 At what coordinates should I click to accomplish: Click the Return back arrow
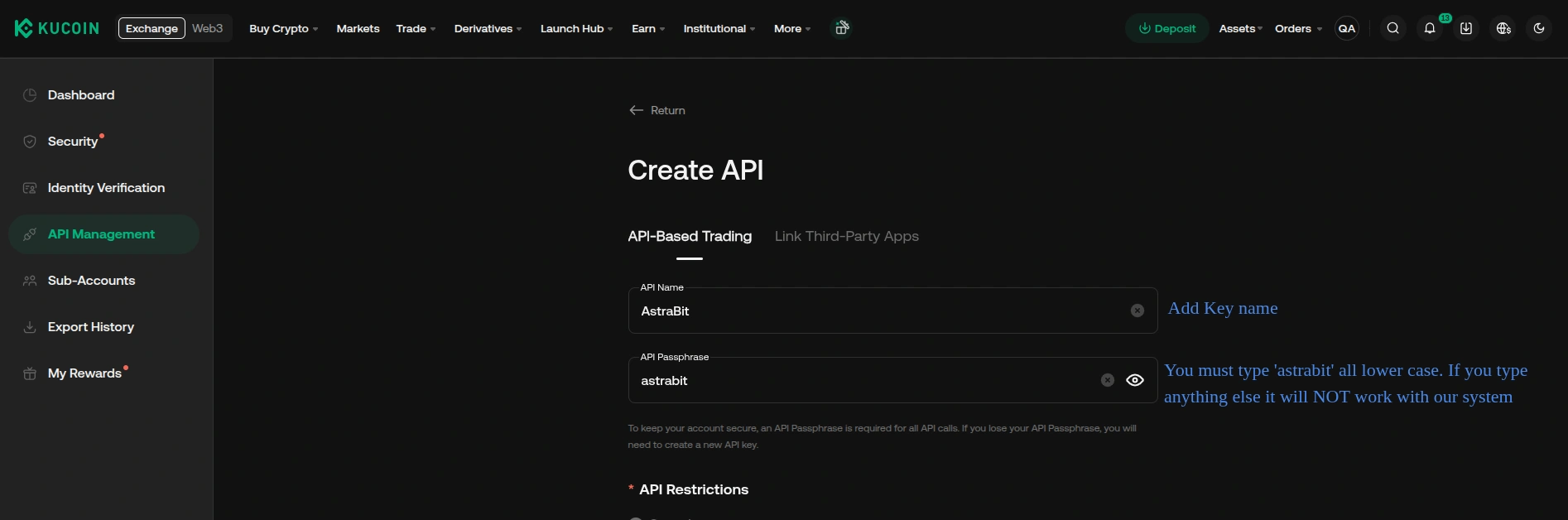pyautogui.click(x=636, y=110)
